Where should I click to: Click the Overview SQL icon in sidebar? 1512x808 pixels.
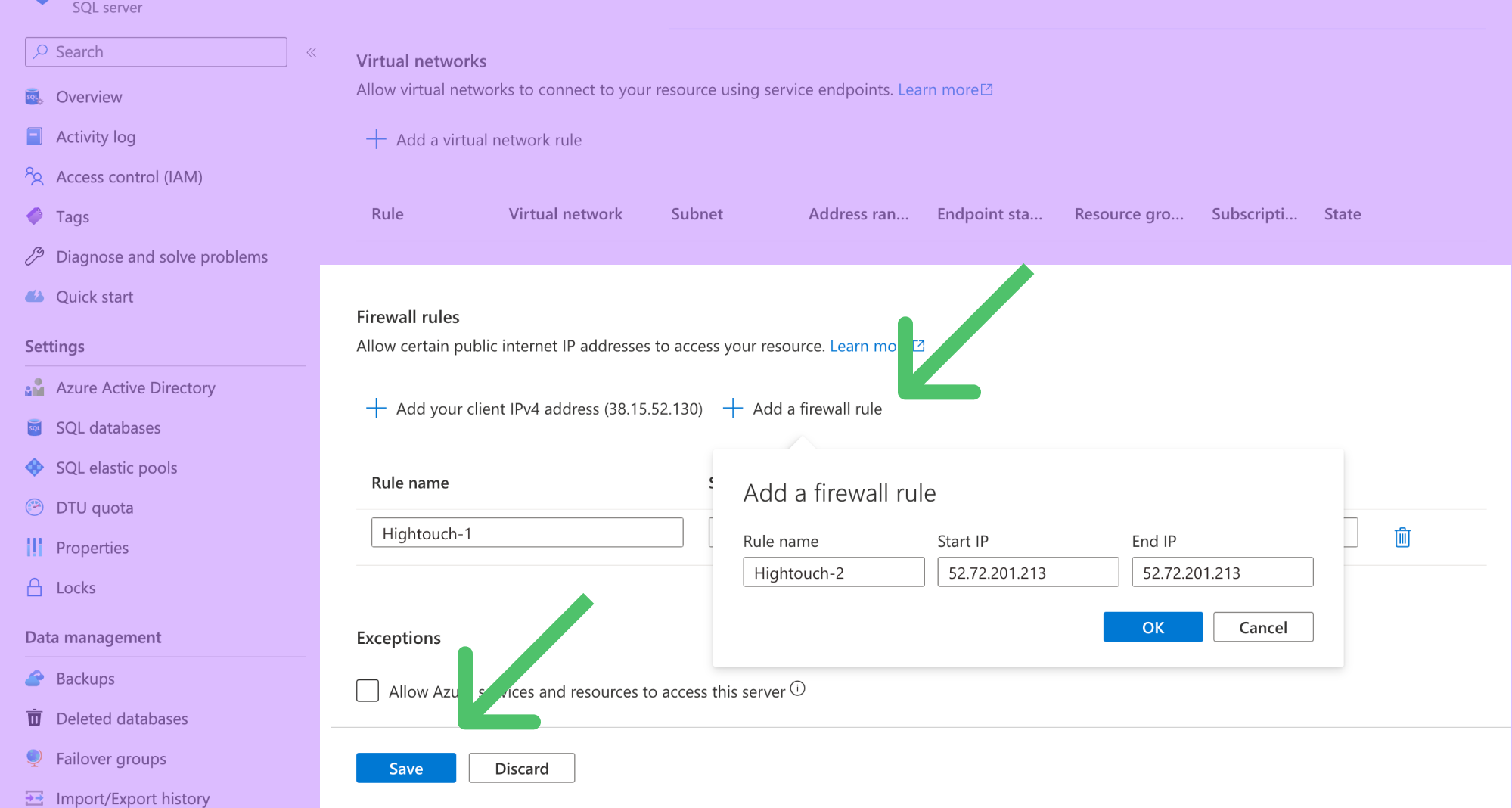[x=34, y=97]
